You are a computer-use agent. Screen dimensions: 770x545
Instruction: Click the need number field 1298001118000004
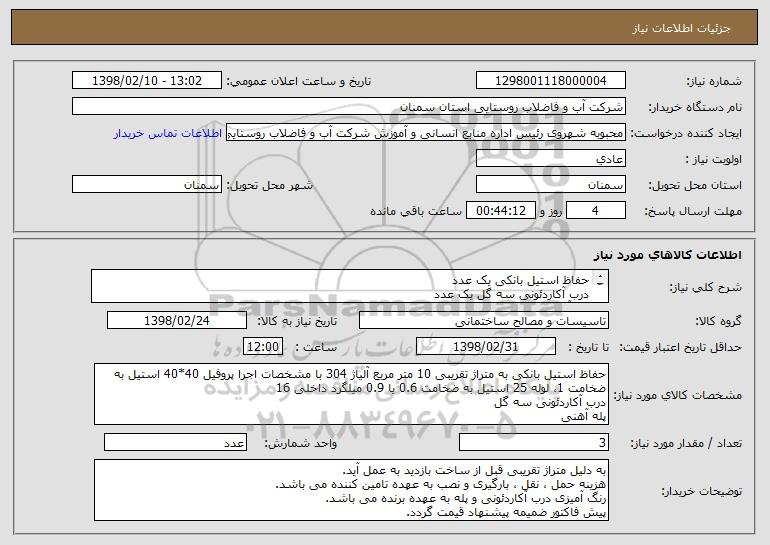[x=550, y=81]
